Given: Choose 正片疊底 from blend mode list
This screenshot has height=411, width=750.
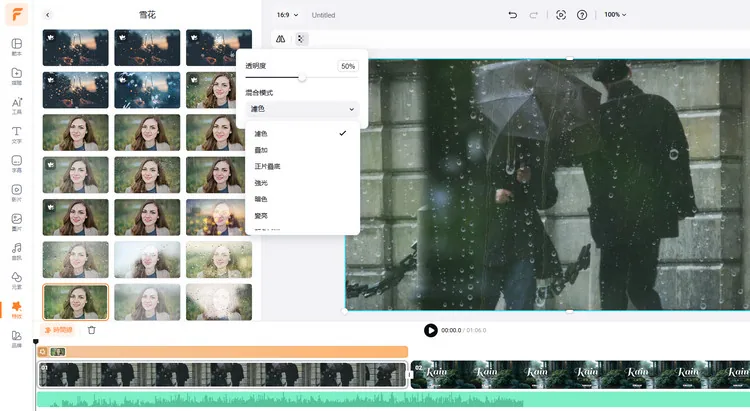Looking at the screenshot, I should [x=267, y=166].
